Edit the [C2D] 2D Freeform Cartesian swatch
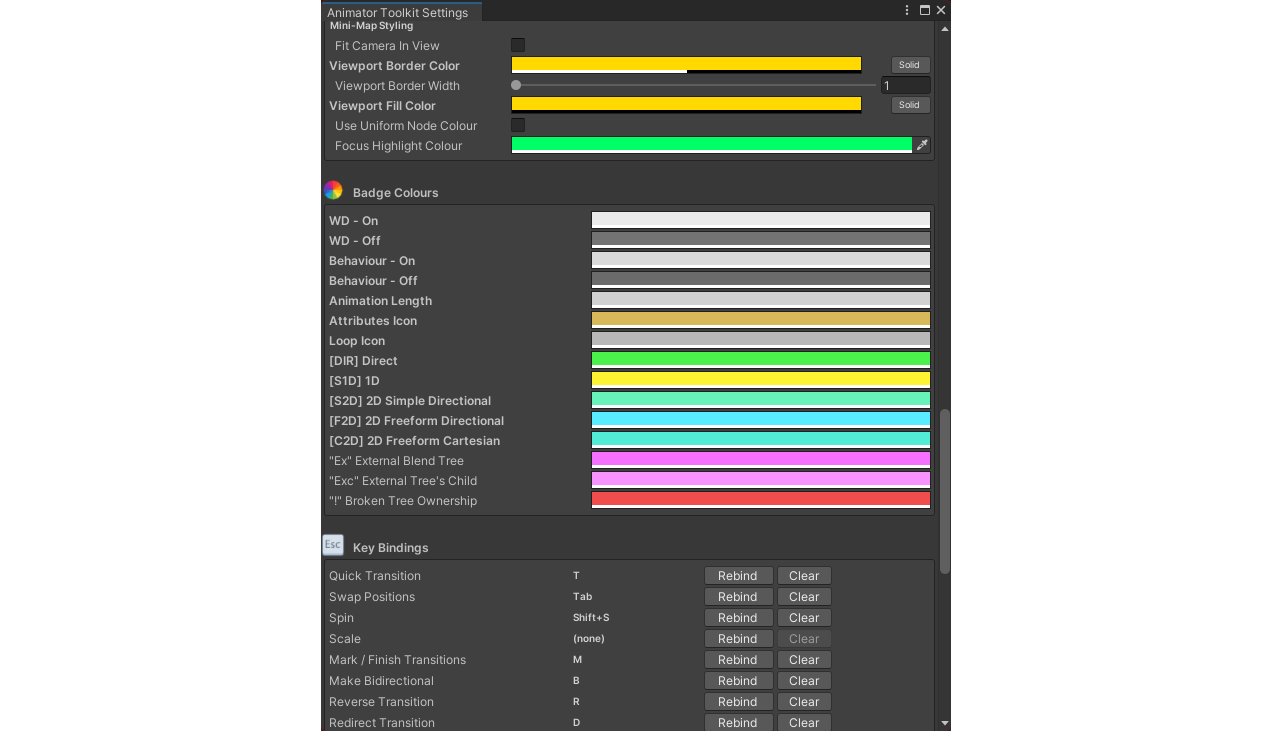This screenshot has height=731, width=1272. (x=761, y=440)
